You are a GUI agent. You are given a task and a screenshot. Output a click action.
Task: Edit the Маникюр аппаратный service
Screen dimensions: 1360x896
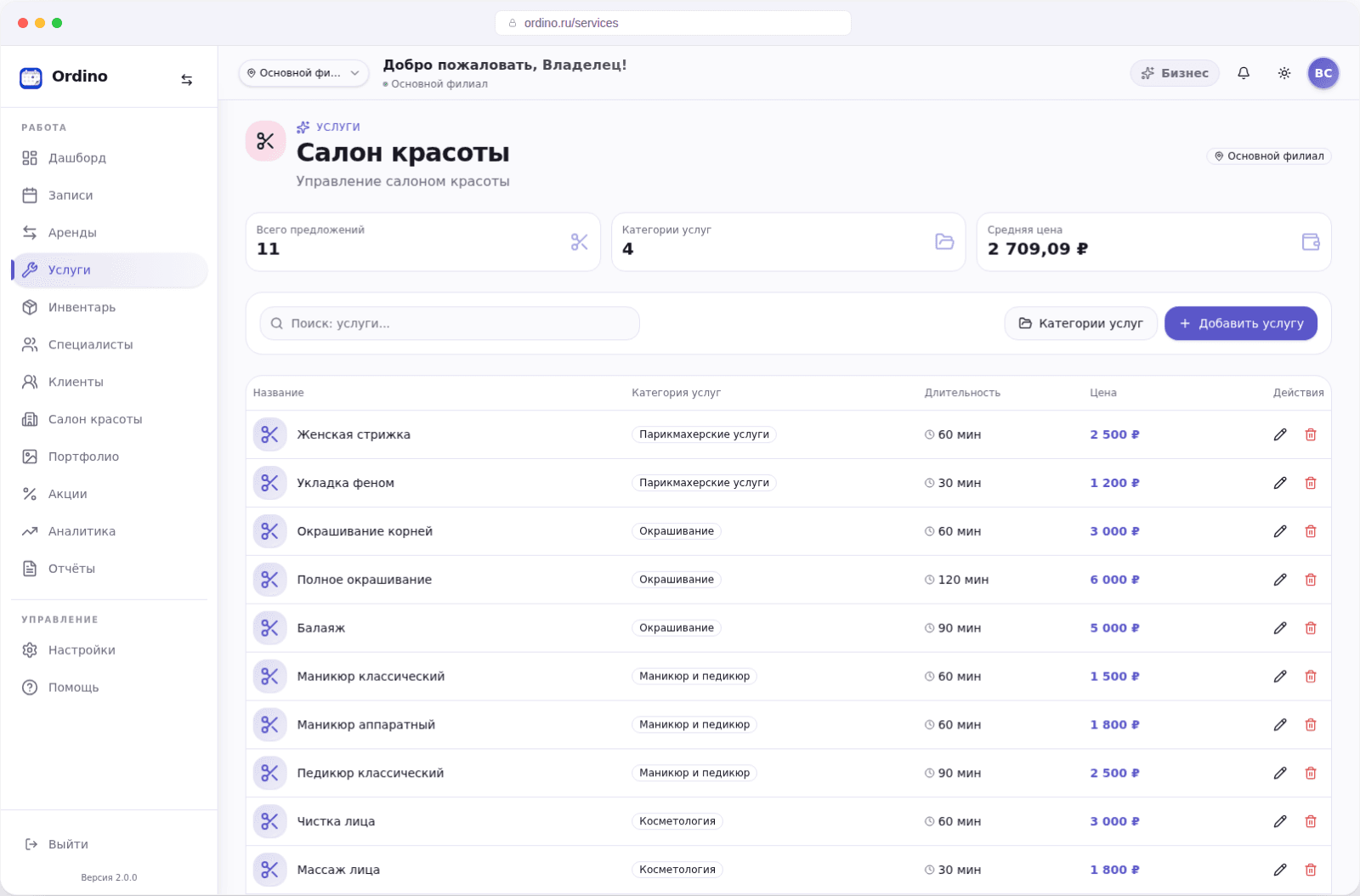(1280, 725)
